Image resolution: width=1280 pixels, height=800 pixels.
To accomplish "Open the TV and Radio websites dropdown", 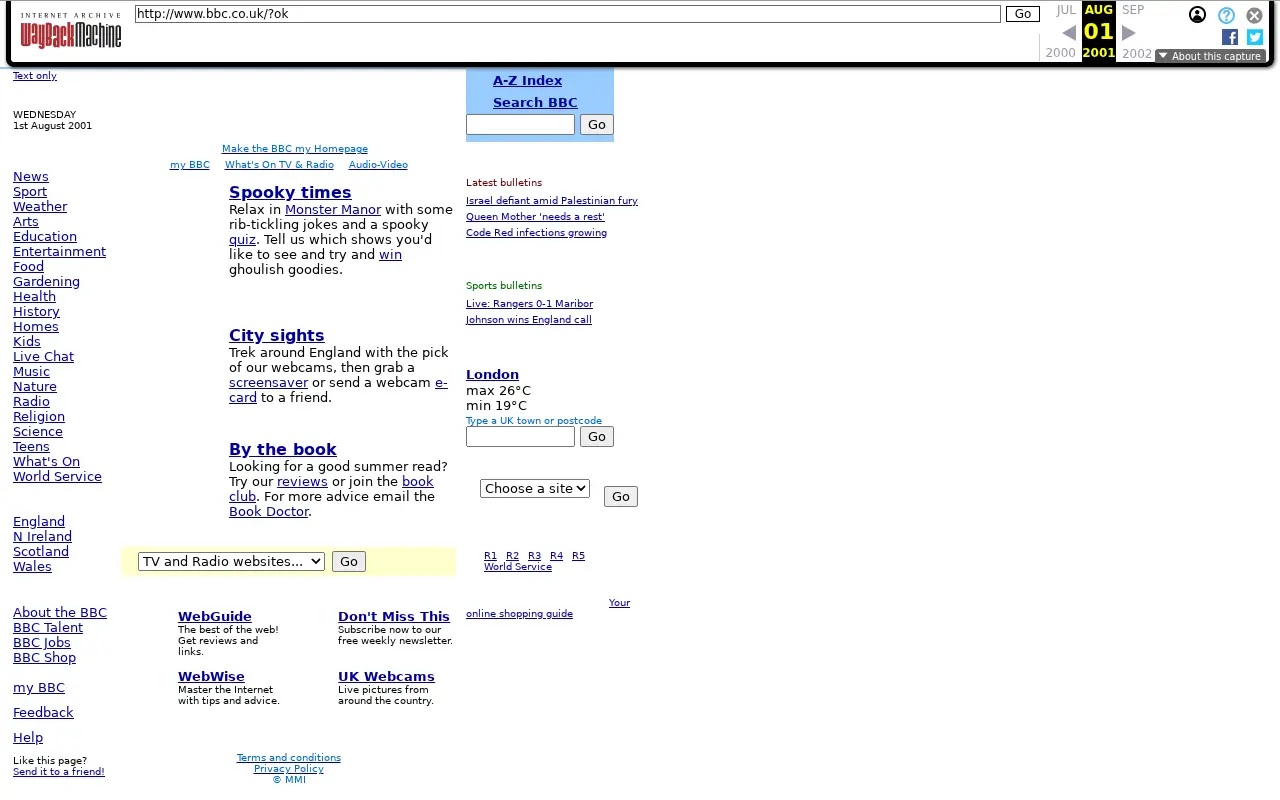I will point(231,561).
